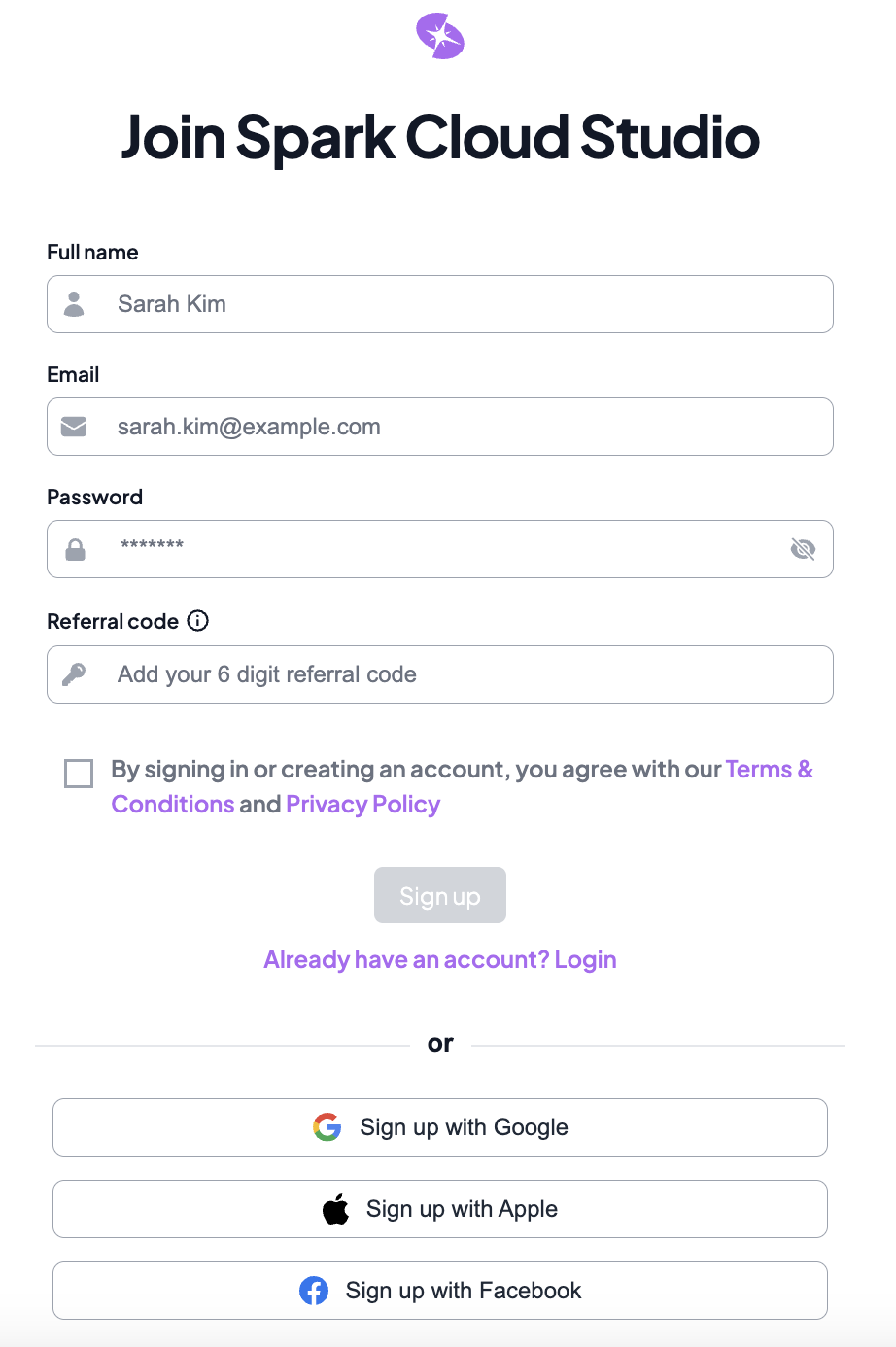Click the Full name input field
Screen dimensions: 896x1347
(440, 303)
